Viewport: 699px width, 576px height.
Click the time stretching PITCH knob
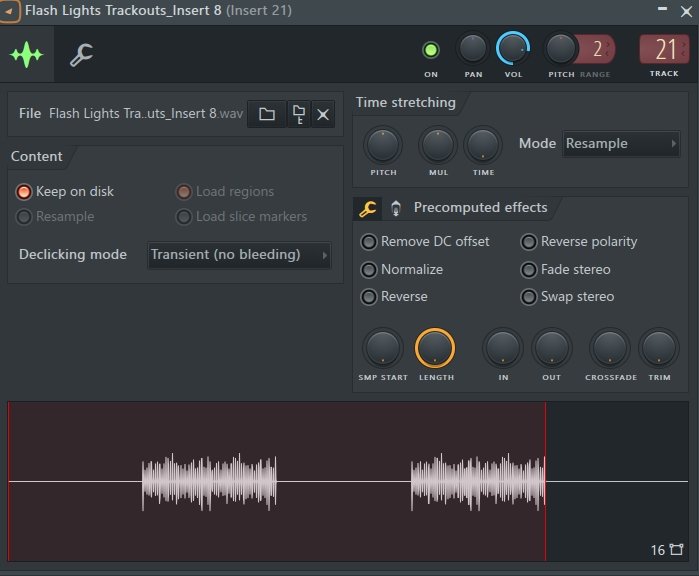coord(383,146)
